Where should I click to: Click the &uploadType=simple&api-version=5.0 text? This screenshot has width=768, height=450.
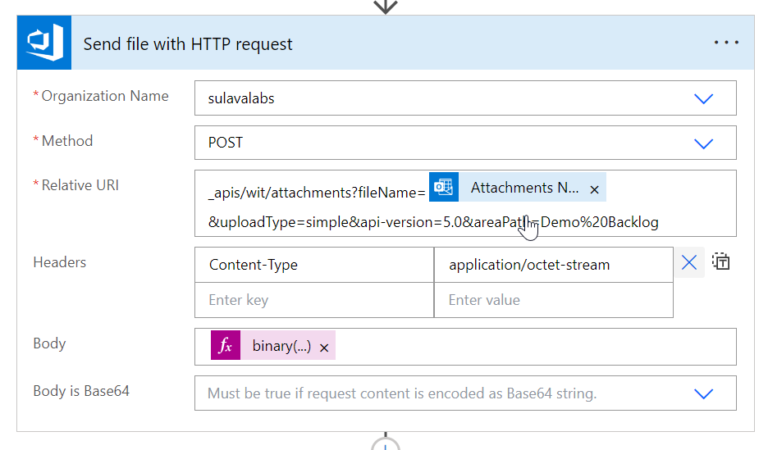(x=335, y=222)
